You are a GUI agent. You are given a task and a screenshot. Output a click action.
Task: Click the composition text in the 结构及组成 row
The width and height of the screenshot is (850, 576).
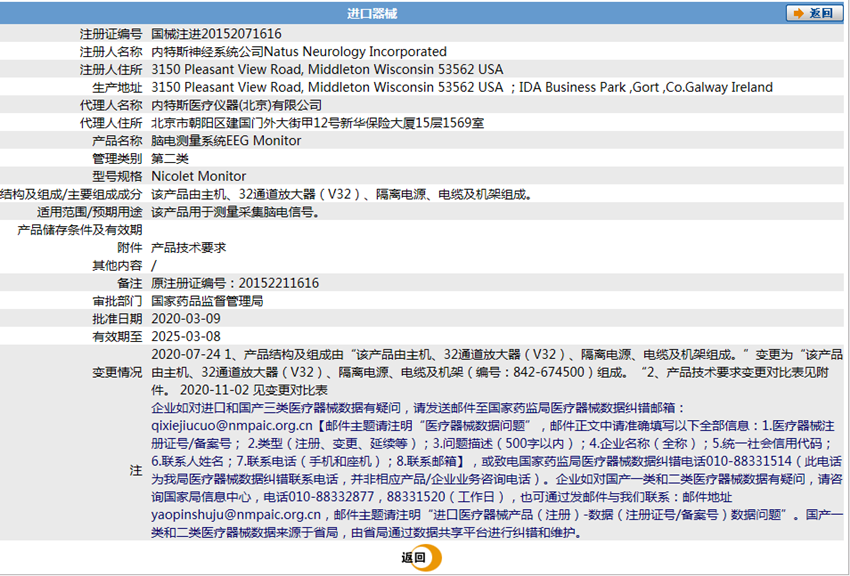coord(342,194)
